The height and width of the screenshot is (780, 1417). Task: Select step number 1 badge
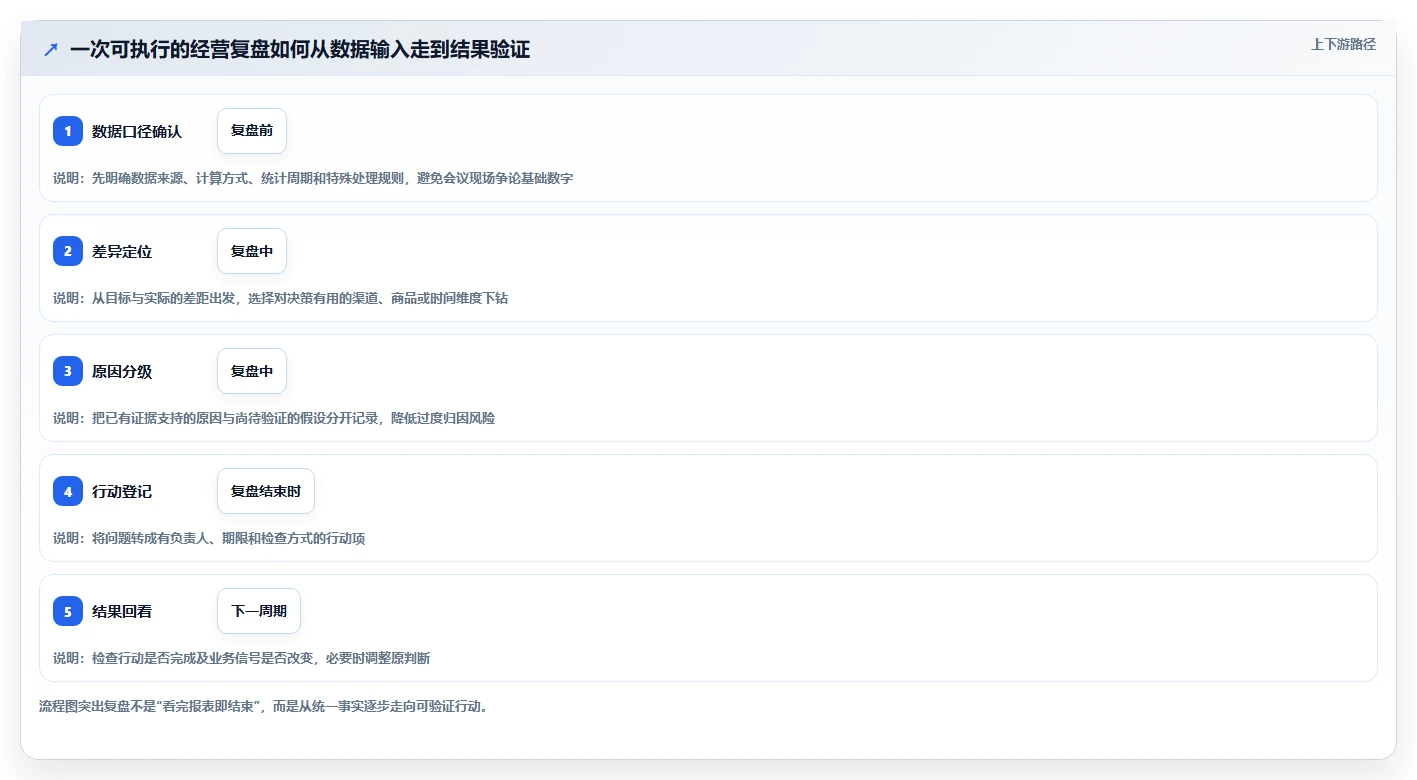tap(68, 131)
